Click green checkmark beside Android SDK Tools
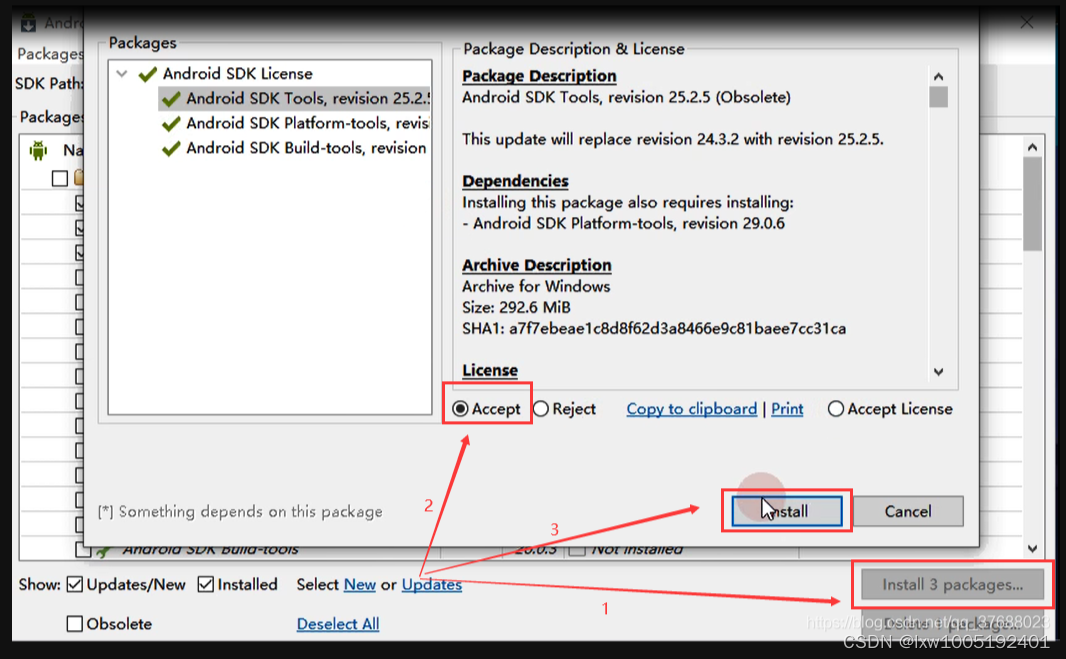 pos(171,99)
